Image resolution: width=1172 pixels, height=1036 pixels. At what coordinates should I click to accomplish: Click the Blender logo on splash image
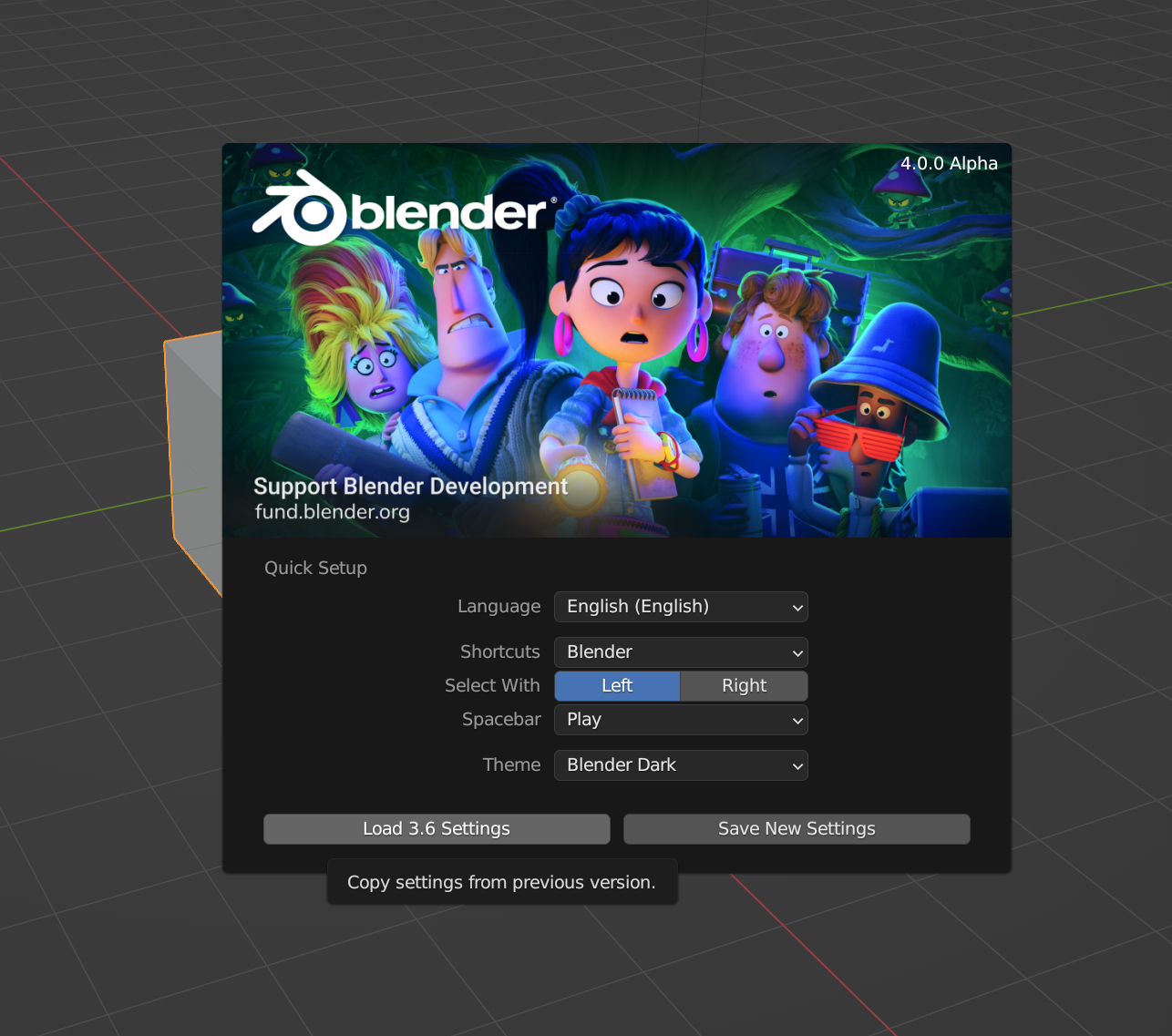point(404,210)
